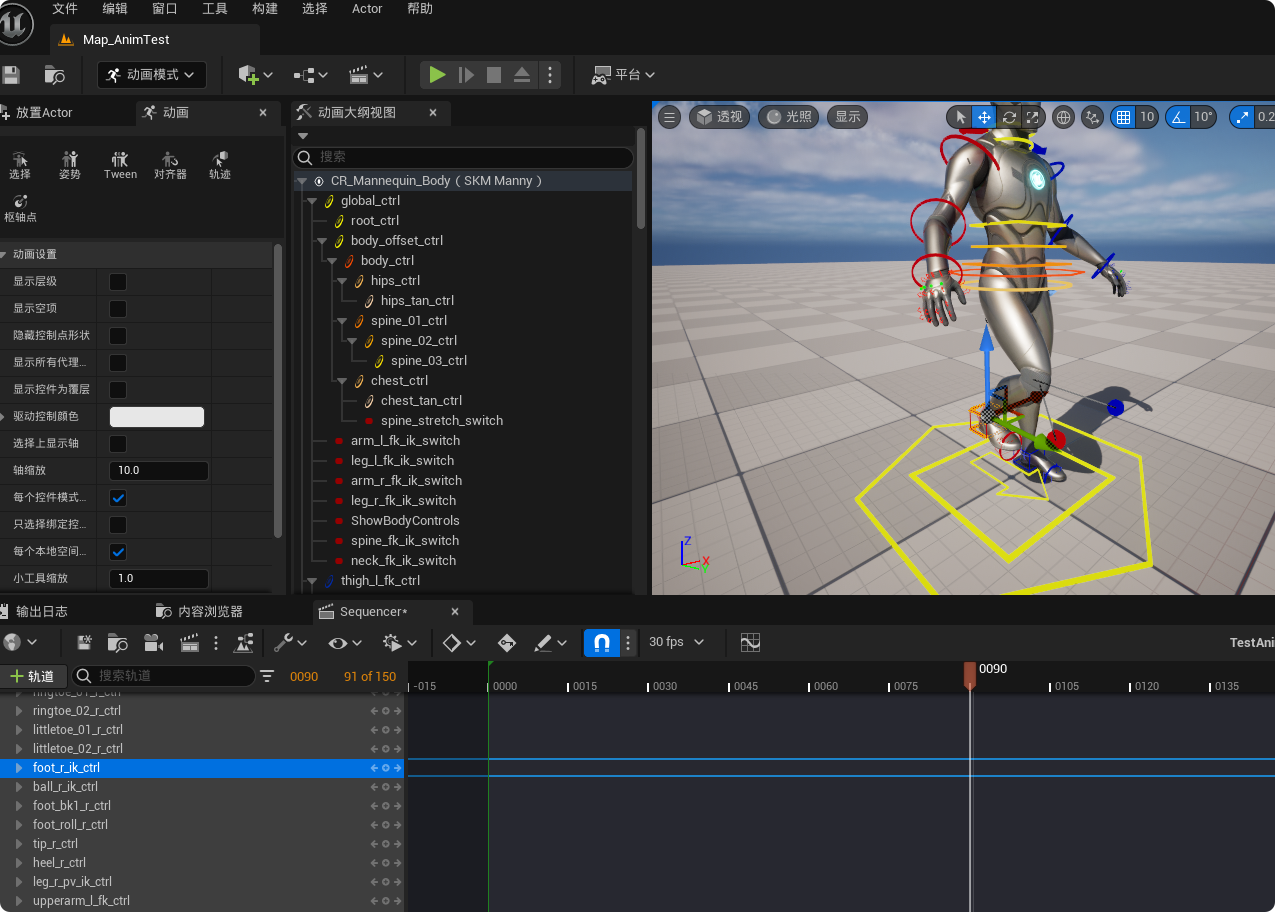This screenshot has height=912, width=1275.
Task: Activate the Rotate gizmo tool
Action: tap(1009, 117)
